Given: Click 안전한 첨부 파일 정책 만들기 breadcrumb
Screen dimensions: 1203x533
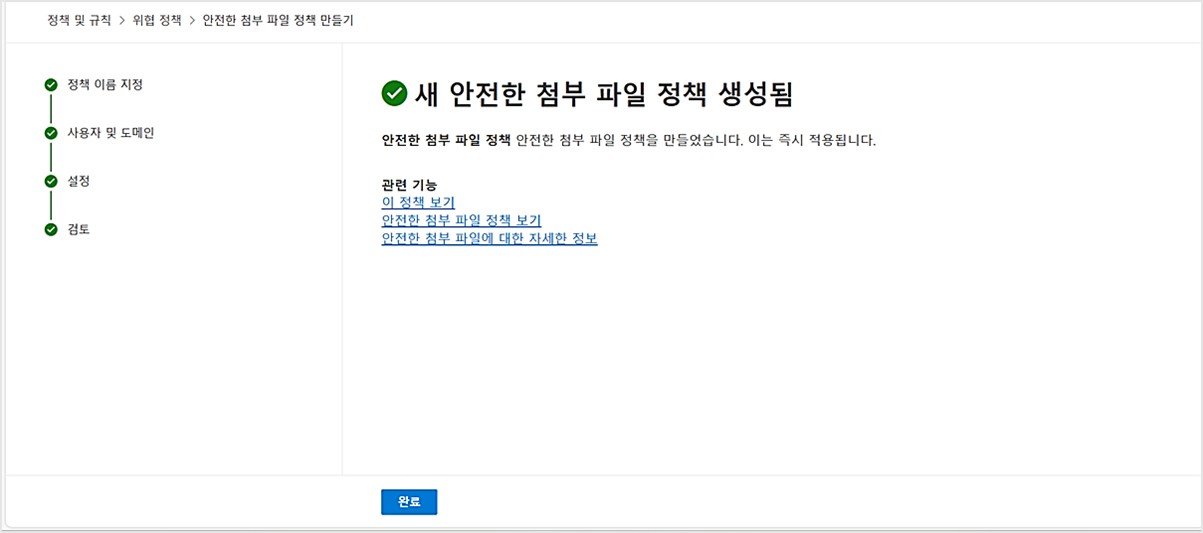Looking at the screenshot, I should coord(277,21).
